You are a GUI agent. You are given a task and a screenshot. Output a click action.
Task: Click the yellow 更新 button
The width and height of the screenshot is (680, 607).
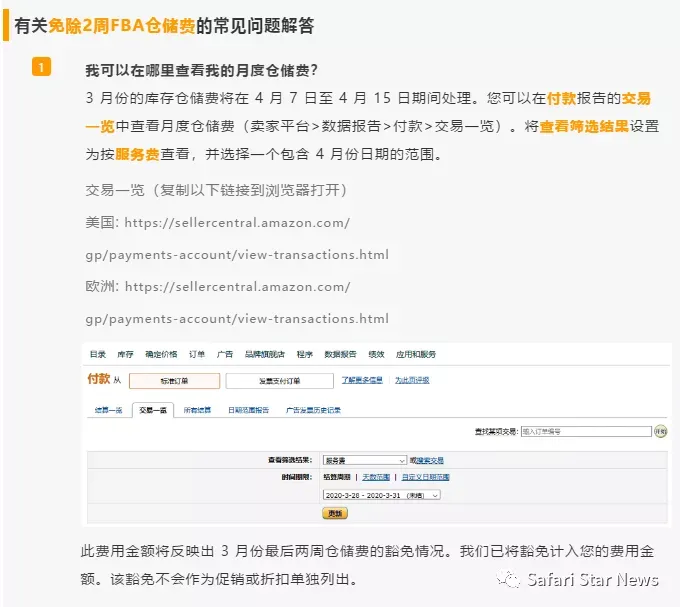(x=335, y=513)
